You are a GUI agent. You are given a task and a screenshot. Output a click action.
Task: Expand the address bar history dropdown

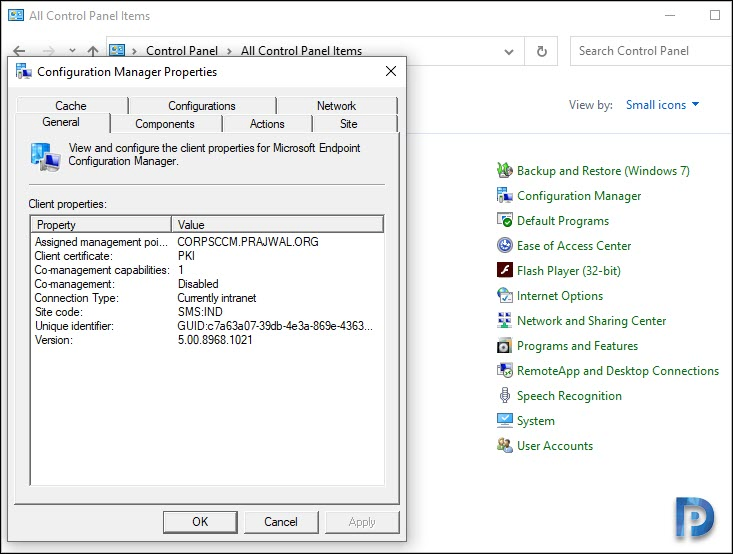coord(509,51)
